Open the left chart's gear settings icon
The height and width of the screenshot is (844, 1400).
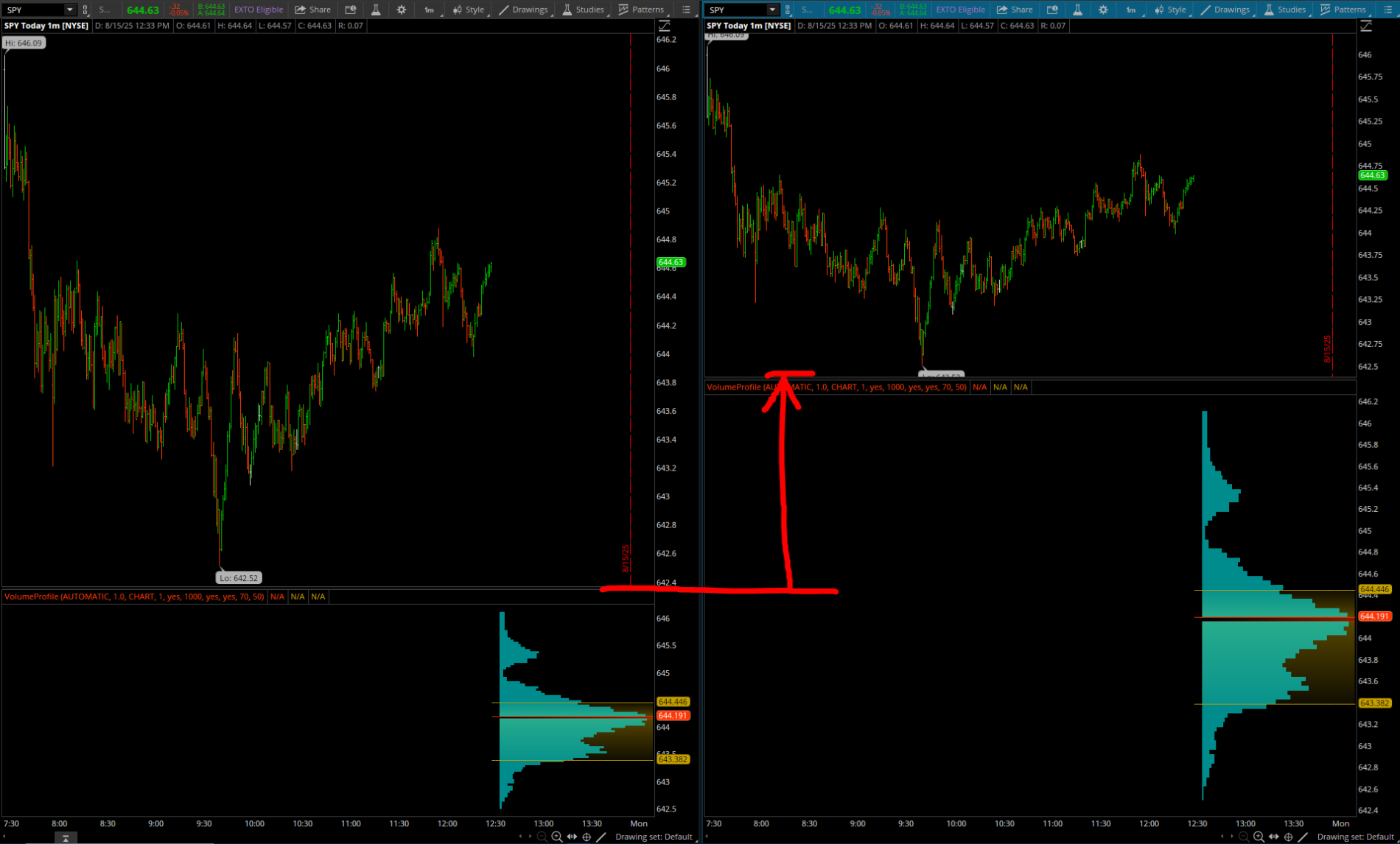401,10
